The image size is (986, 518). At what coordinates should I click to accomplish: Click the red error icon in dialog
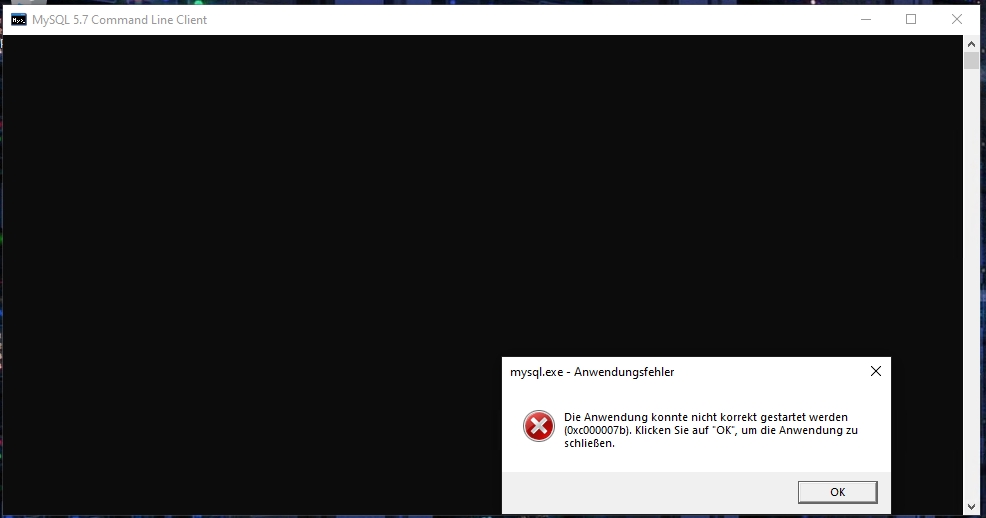[x=539, y=426]
